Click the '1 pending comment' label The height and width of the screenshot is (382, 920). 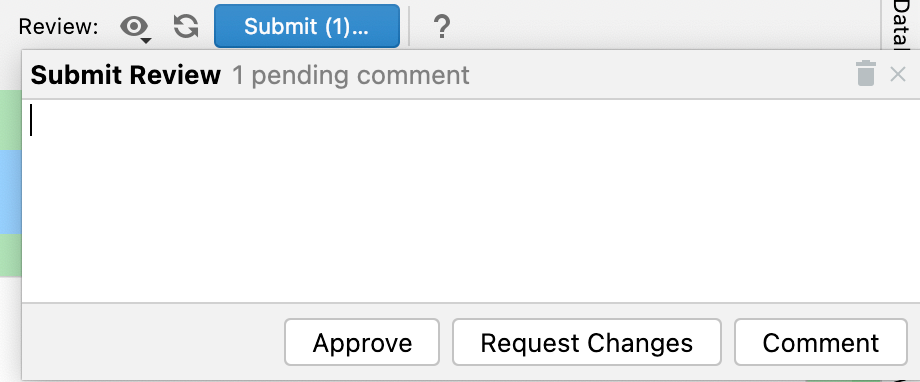[x=351, y=75]
